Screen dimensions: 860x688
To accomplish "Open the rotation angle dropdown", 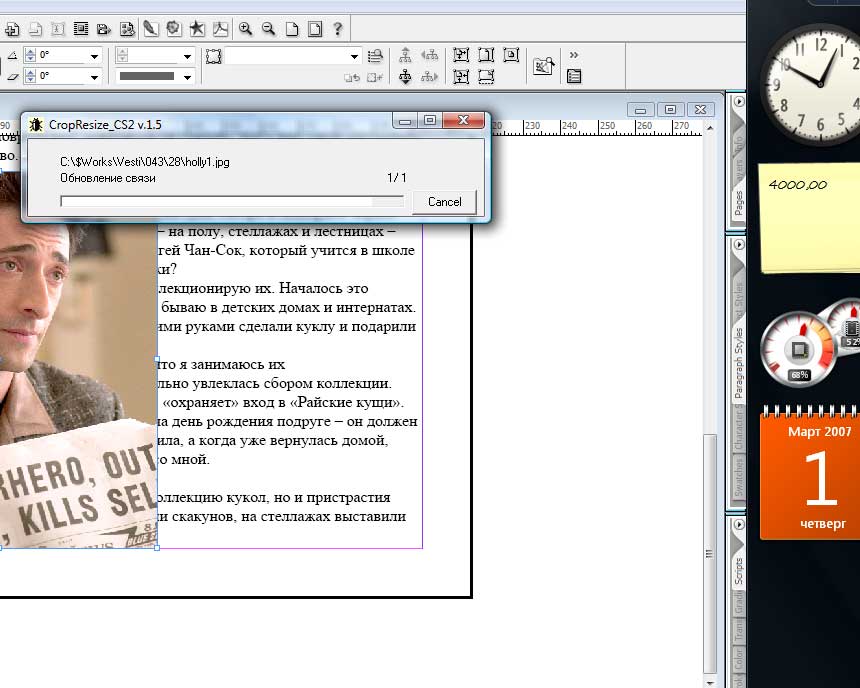I will coord(94,56).
